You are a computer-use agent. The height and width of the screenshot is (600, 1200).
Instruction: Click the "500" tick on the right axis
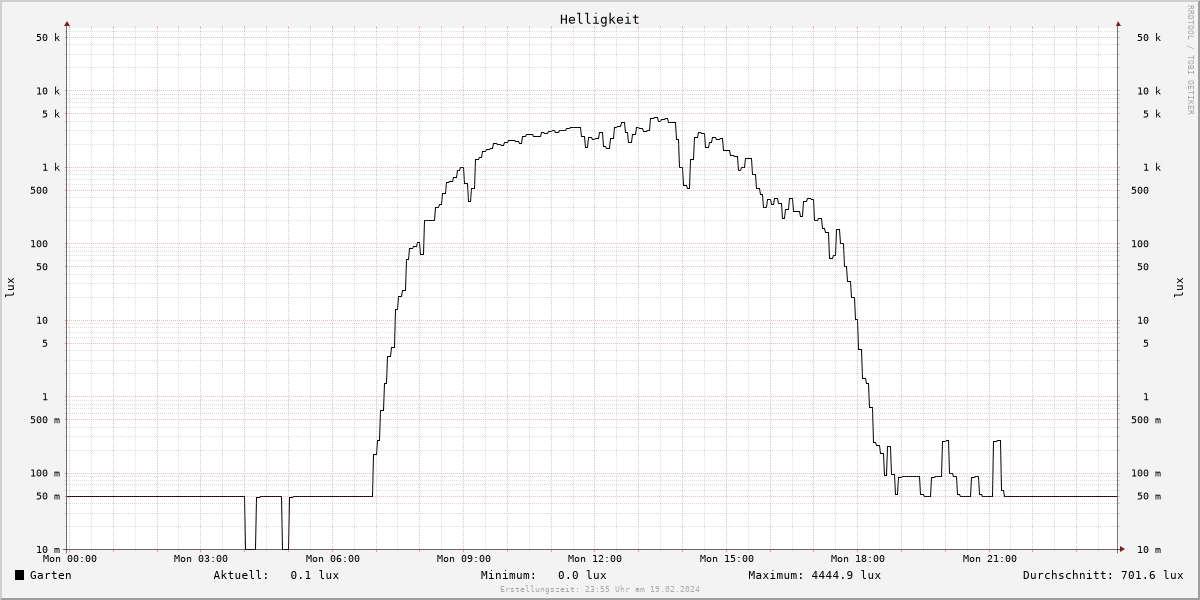[1140, 190]
